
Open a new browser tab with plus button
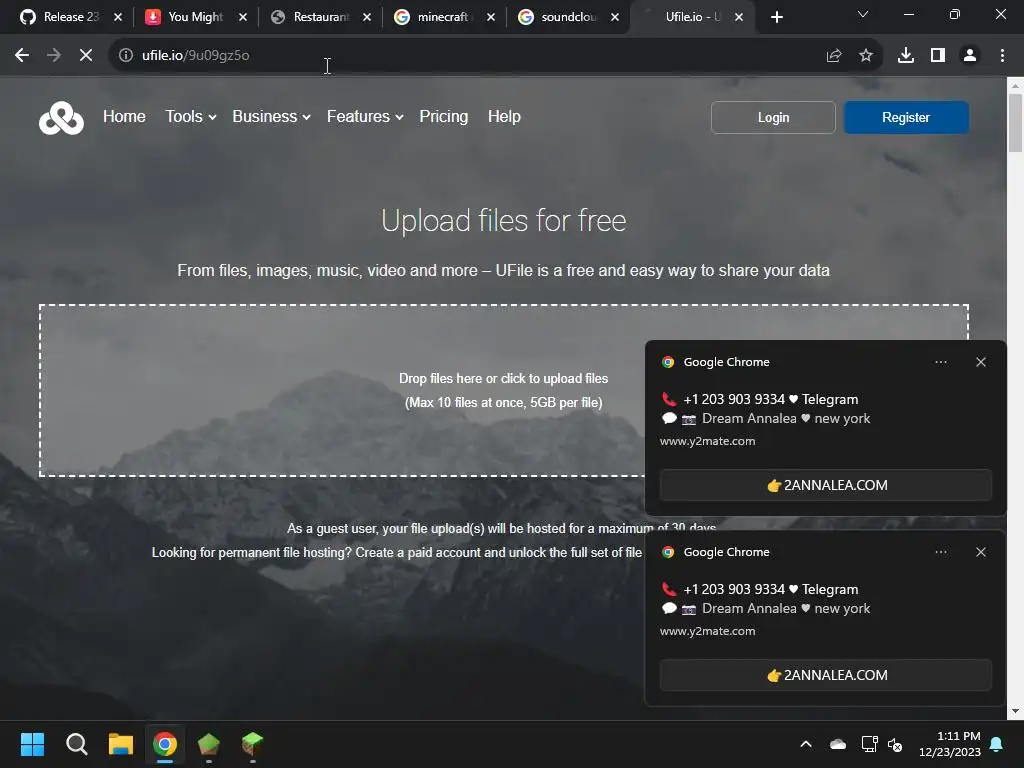click(x=776, y=17)
